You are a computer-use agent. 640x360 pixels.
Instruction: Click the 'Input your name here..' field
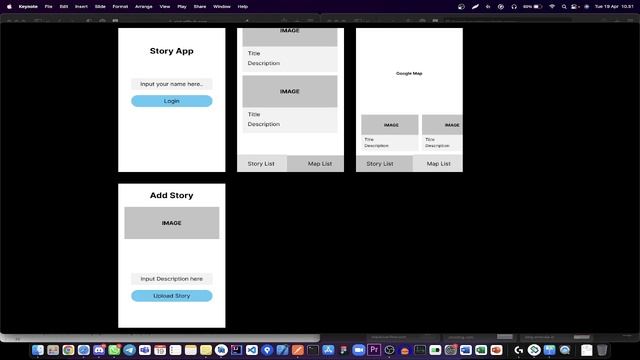pyautogui.click(x=172, y=84)
